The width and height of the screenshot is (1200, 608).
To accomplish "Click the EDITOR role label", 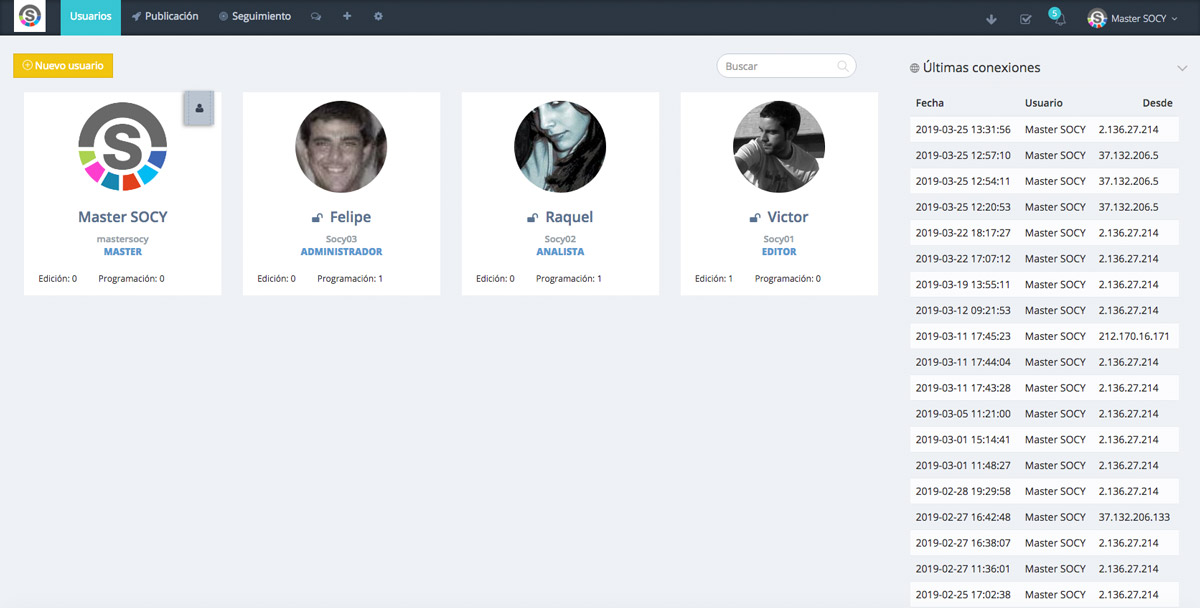I will tap(779, 252).
